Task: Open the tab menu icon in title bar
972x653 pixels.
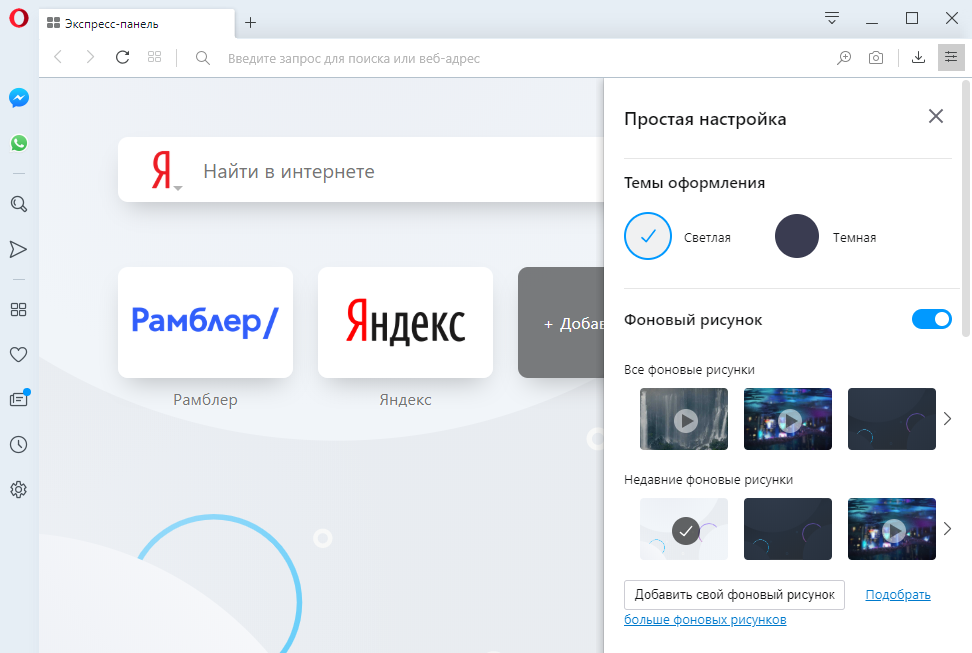Action: point(832,18)
